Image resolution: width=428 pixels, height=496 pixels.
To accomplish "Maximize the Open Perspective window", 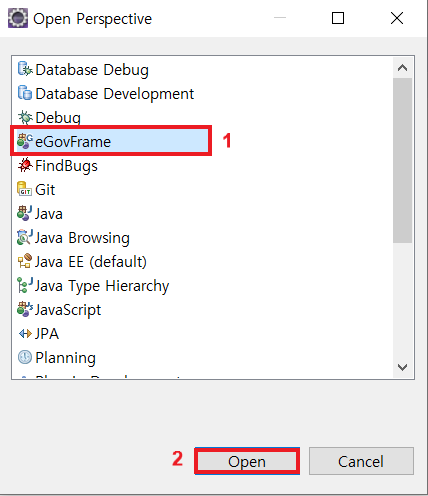I will 338,18.
